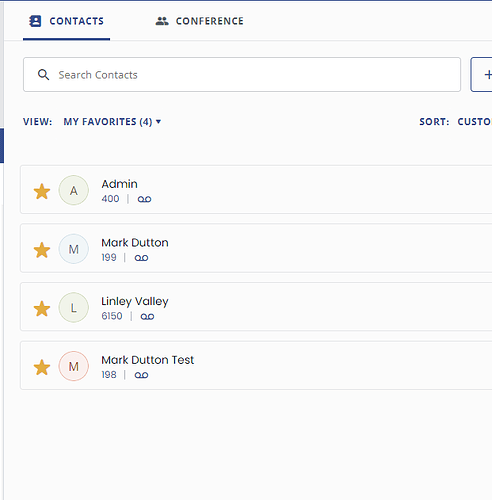Open the Mark Dutton contact name

(x=135, y=243)
